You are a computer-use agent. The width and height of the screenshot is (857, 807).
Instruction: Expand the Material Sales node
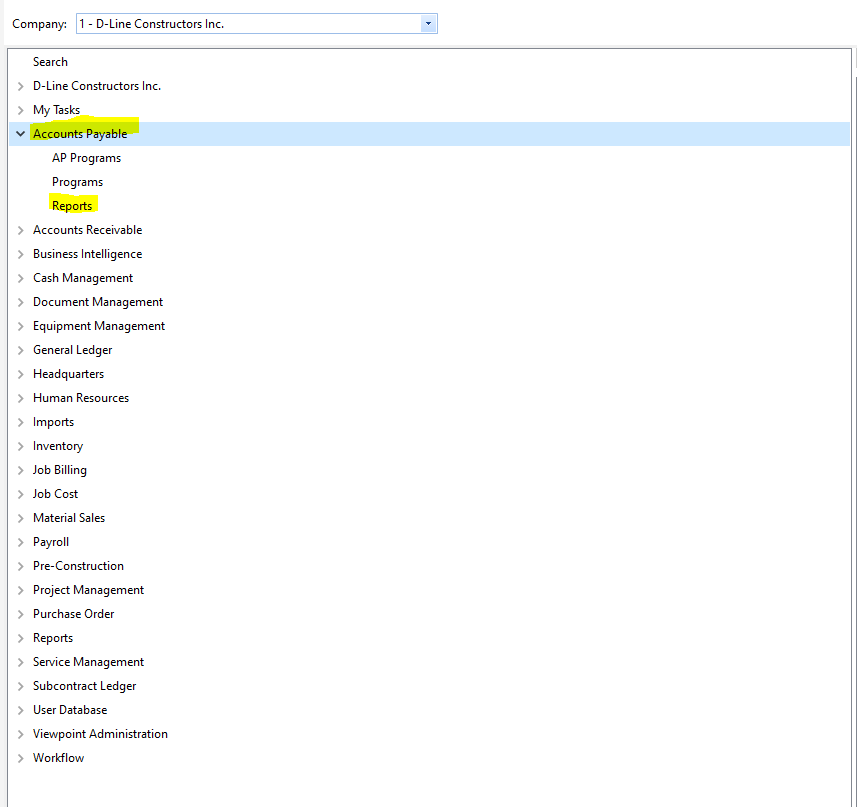click(x=21, y=519)
